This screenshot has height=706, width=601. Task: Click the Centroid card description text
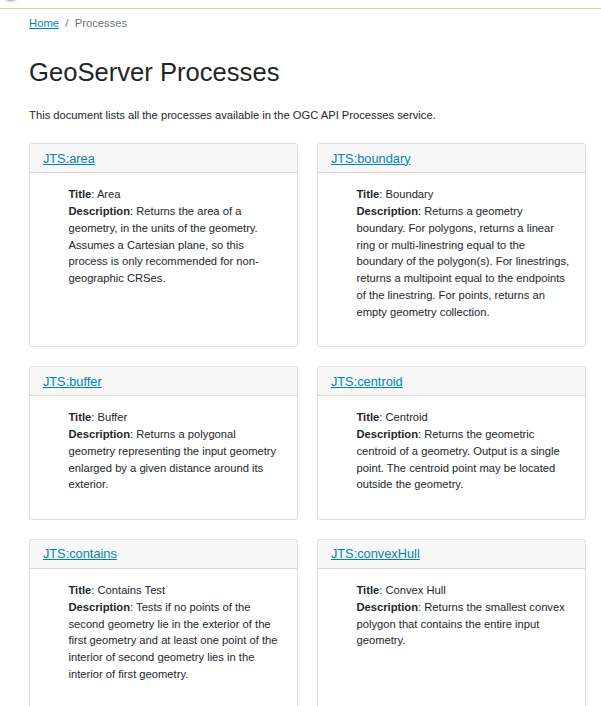click(x=458, y=459)
